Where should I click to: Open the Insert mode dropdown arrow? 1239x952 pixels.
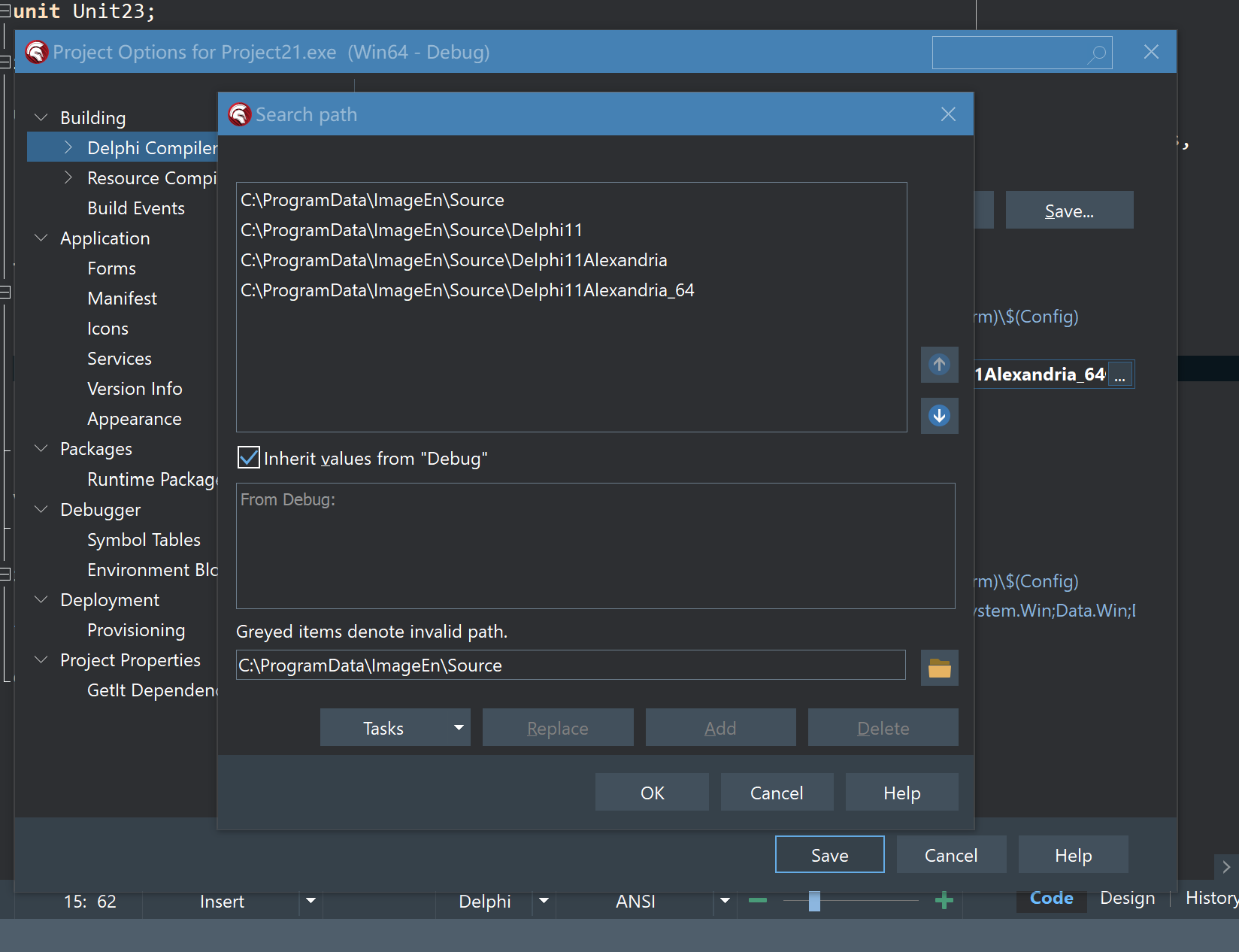311,900
